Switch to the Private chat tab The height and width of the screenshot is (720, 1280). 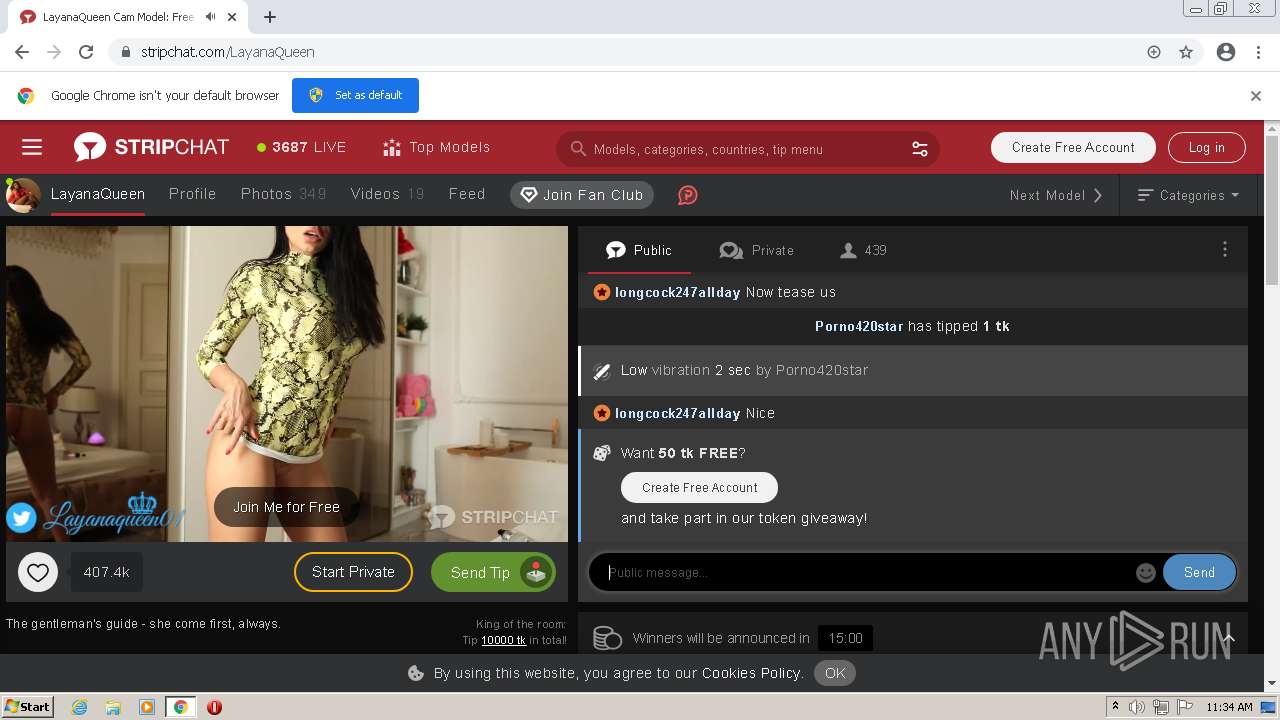(756, 250)
